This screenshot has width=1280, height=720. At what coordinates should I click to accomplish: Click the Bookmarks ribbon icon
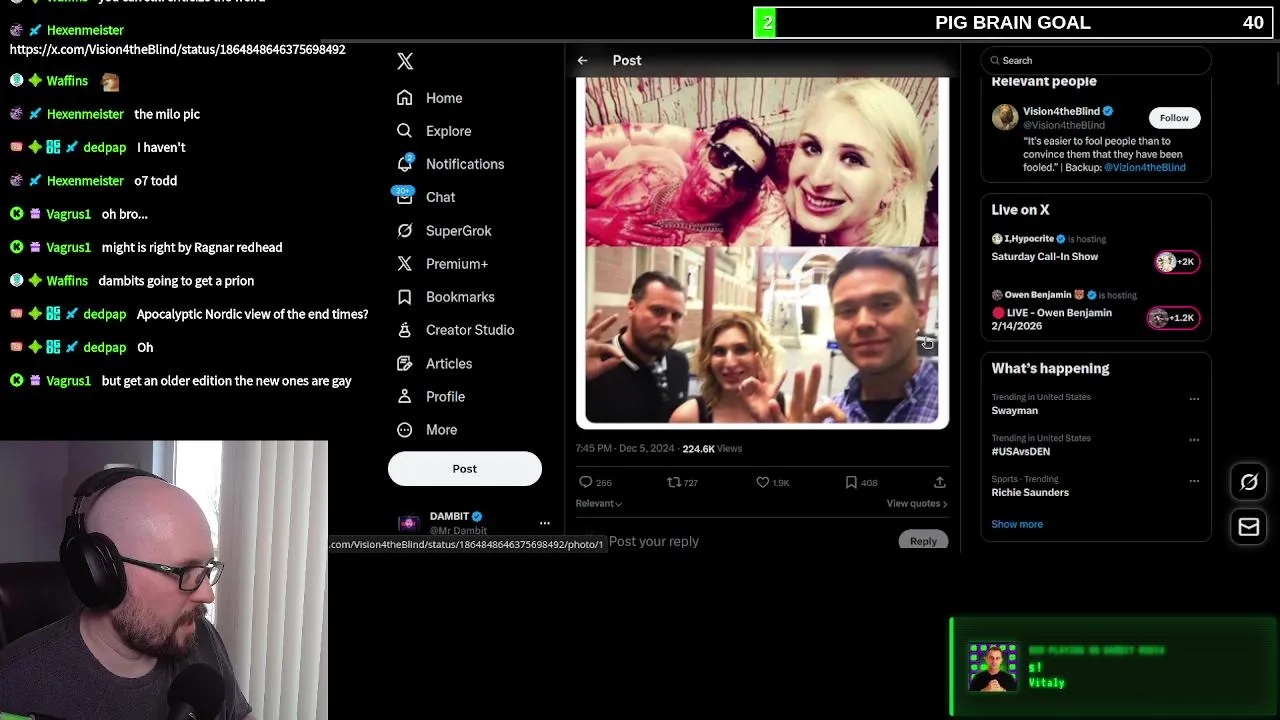coord(404,297)
